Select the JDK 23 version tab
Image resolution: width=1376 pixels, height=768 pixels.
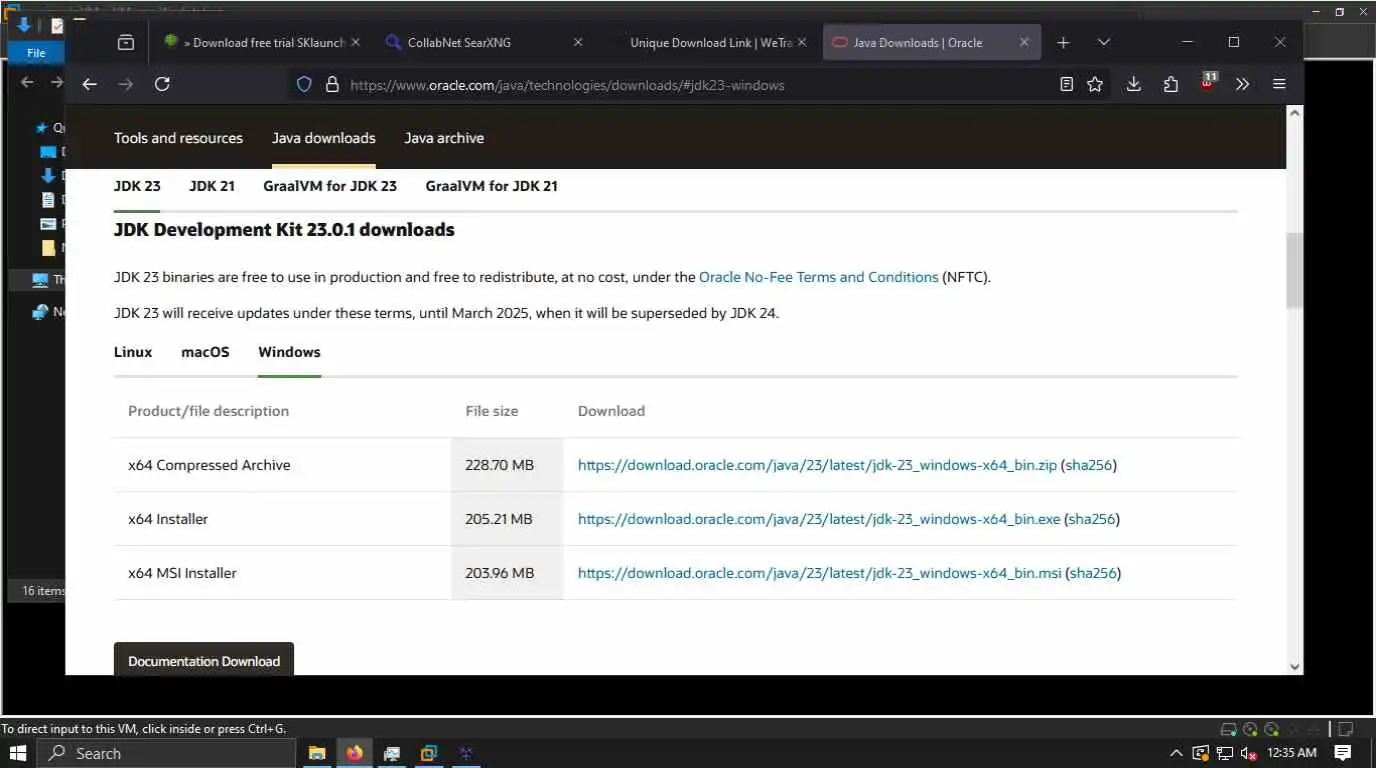click(x=137, y=186)
